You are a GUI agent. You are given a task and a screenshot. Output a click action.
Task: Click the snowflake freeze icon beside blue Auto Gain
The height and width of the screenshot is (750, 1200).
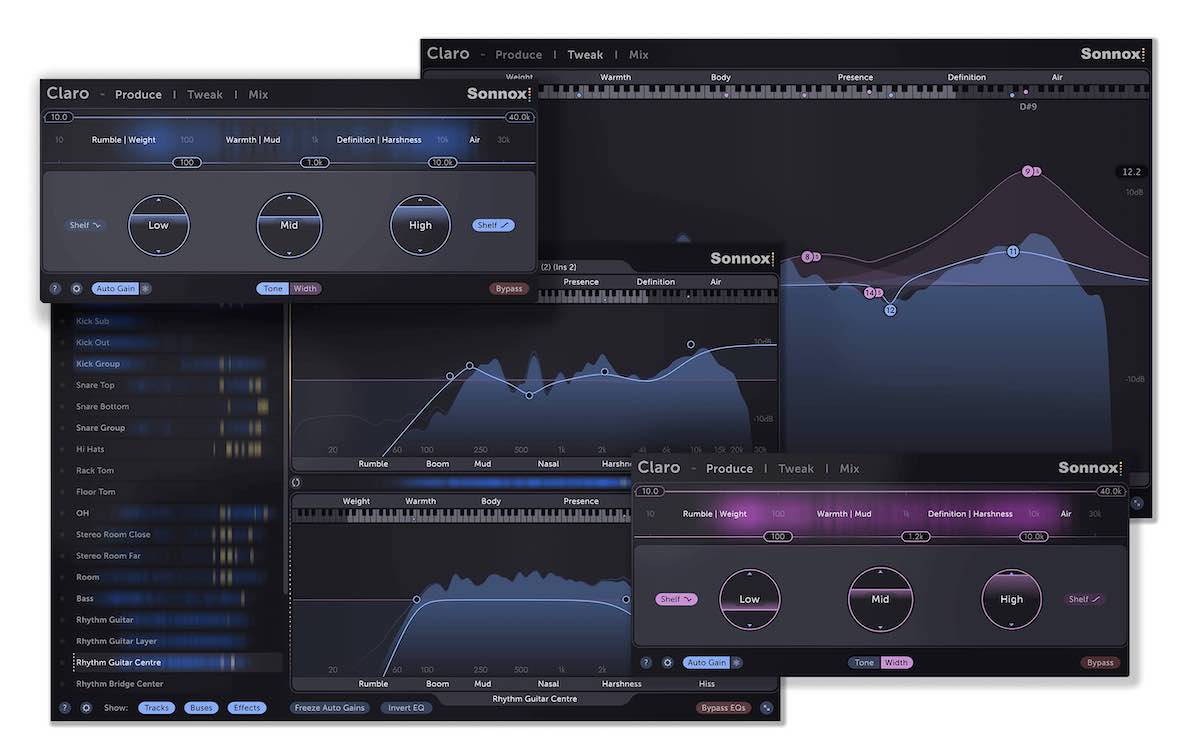click(146, 289)
